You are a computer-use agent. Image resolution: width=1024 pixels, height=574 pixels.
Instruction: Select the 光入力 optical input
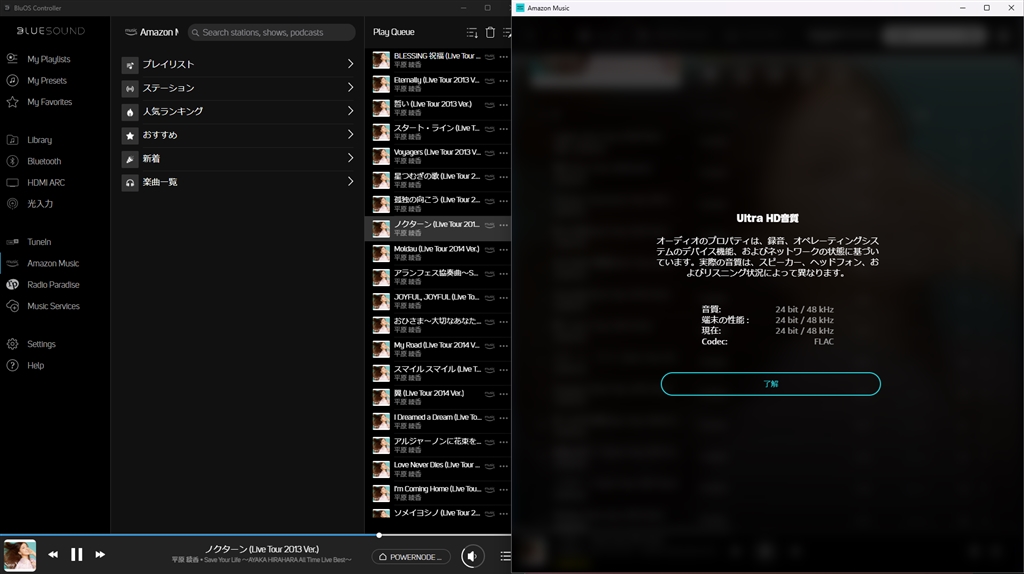(x=40, y=204)
